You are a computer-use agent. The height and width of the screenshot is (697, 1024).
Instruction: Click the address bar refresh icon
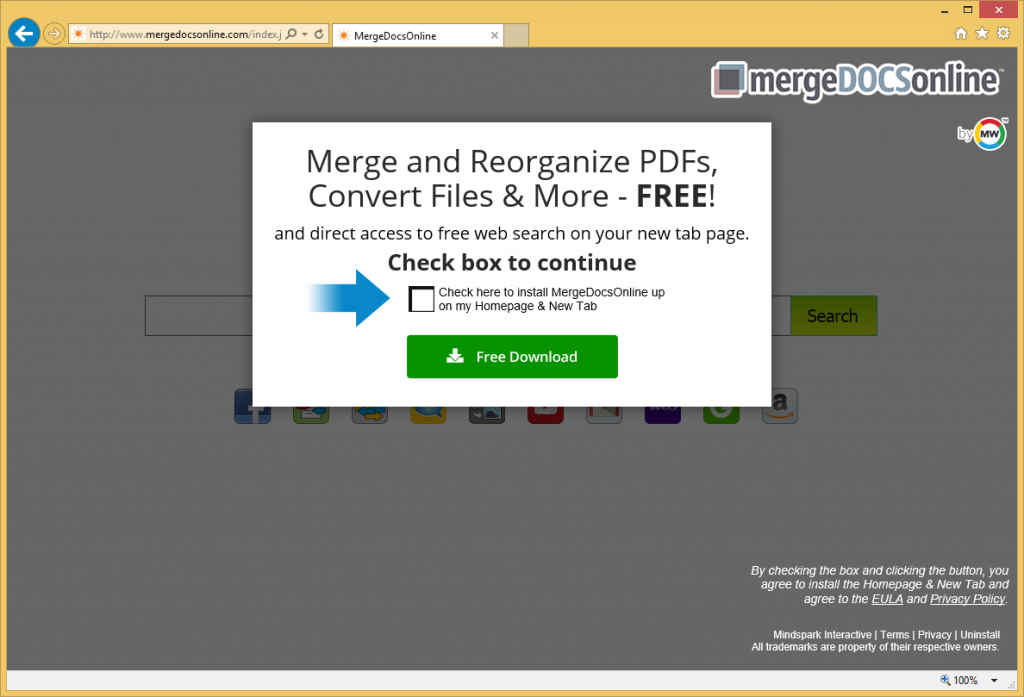click(319, 34)
